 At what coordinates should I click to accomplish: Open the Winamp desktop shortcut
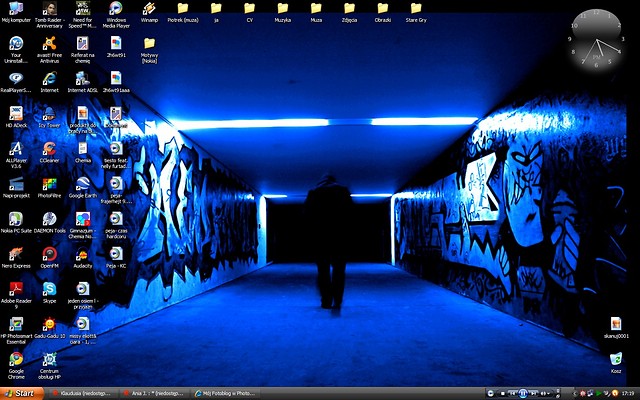pyautogui.click(x=149, y=12)
